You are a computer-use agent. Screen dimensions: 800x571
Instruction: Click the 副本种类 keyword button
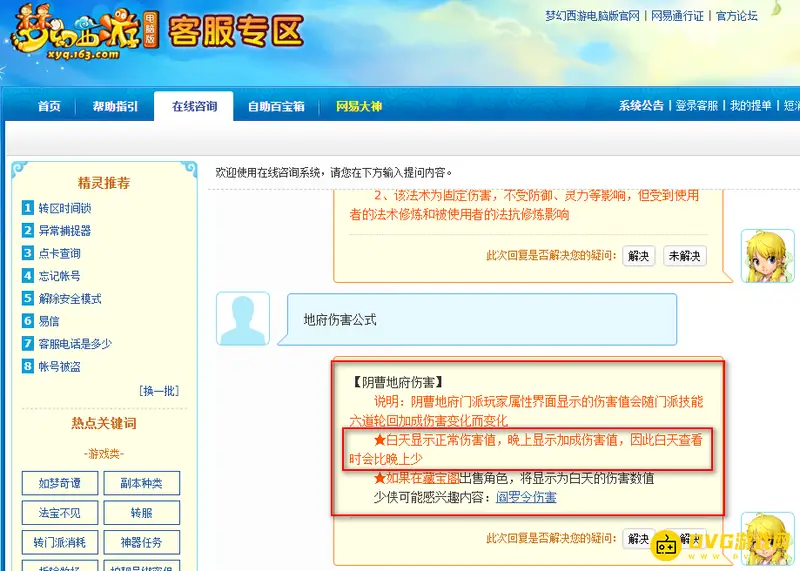[141, 483]
